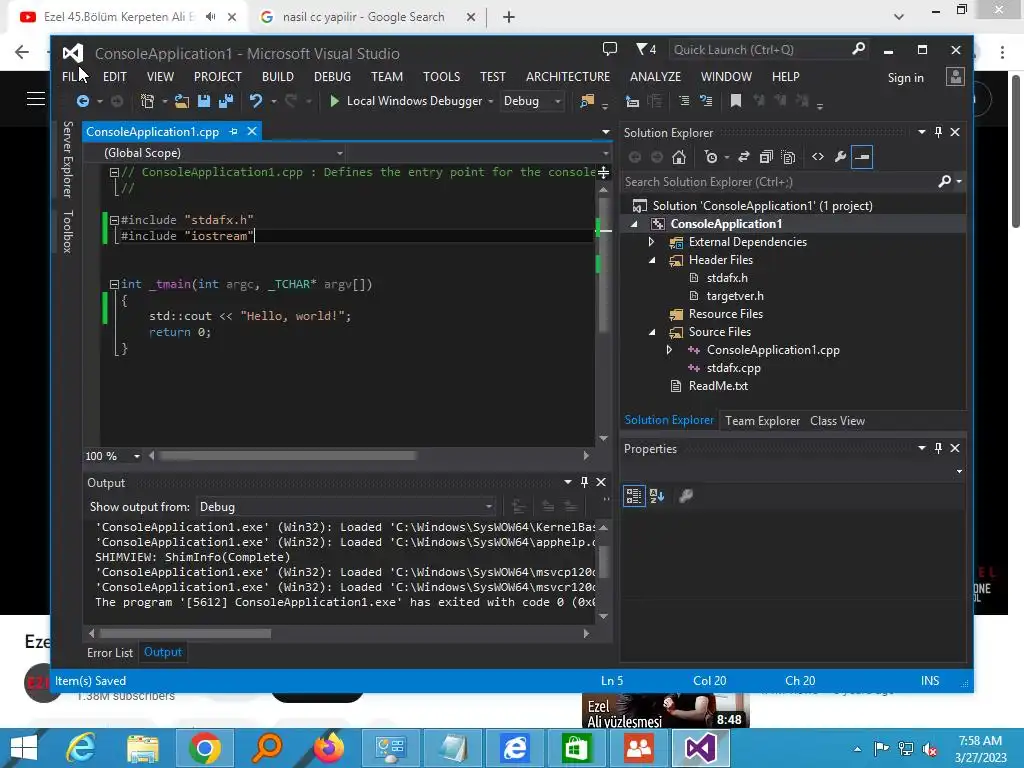1024x768 pixels.
Task: Pin the ConsoleApplication1.cpp tab
Action: [x=233, y=132]
